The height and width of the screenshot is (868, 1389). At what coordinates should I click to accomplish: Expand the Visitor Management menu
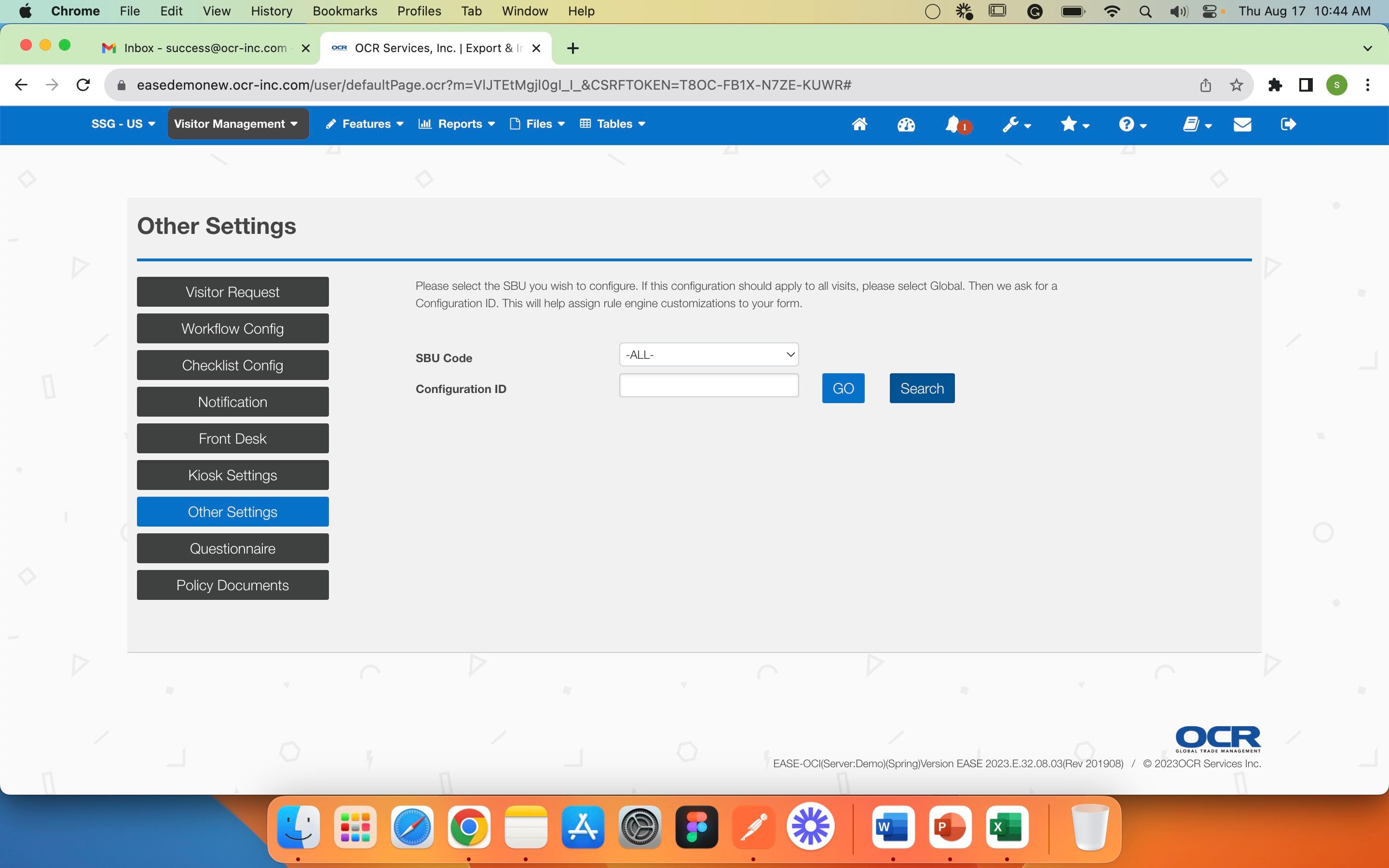point(236,124)
